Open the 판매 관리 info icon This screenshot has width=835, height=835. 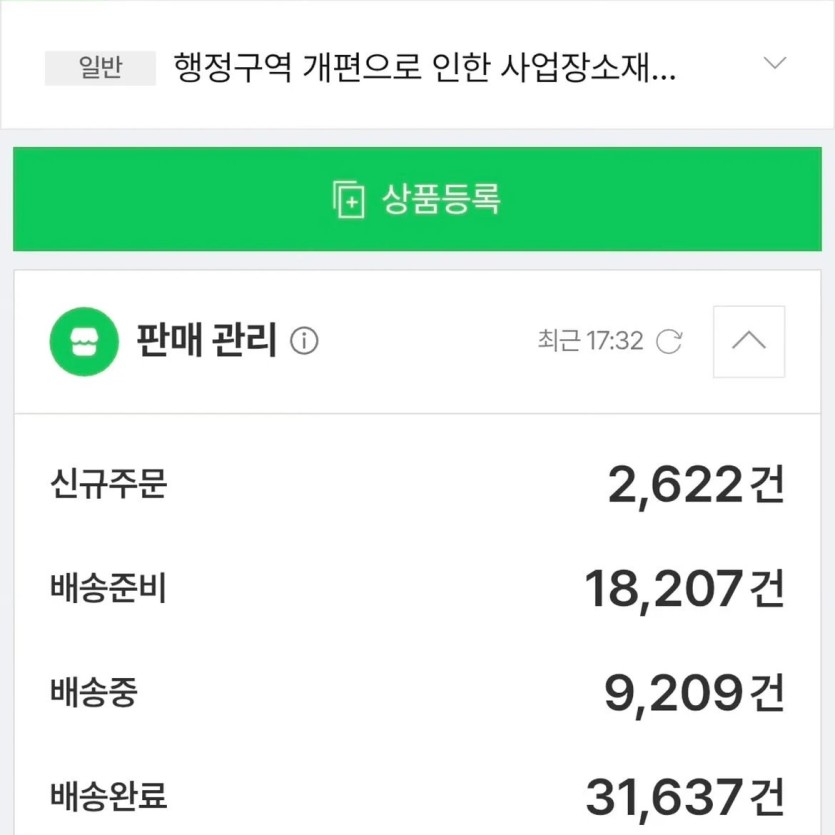pos(304,341)
